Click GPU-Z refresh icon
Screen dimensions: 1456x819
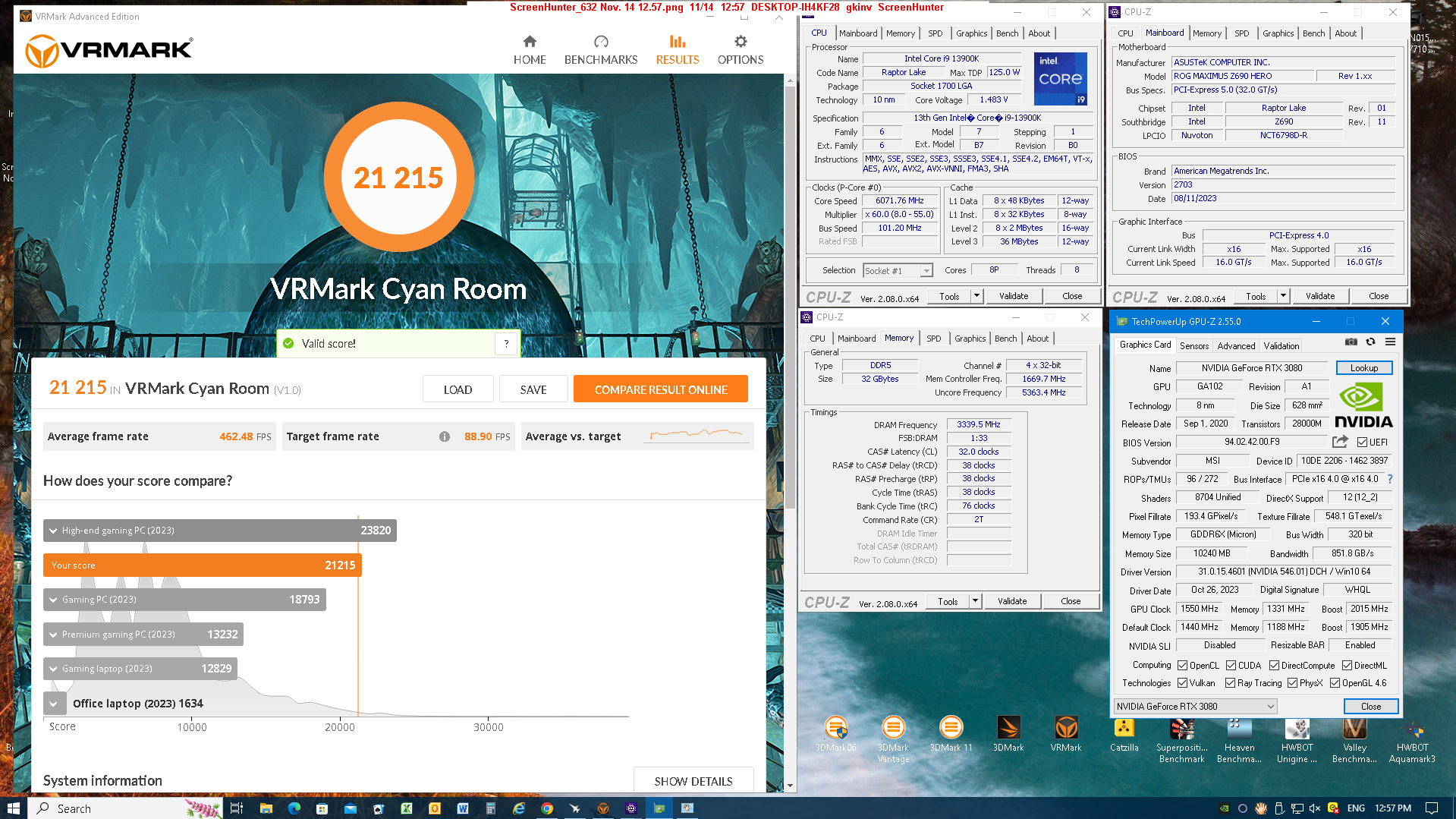click(x=1370, y=342)
